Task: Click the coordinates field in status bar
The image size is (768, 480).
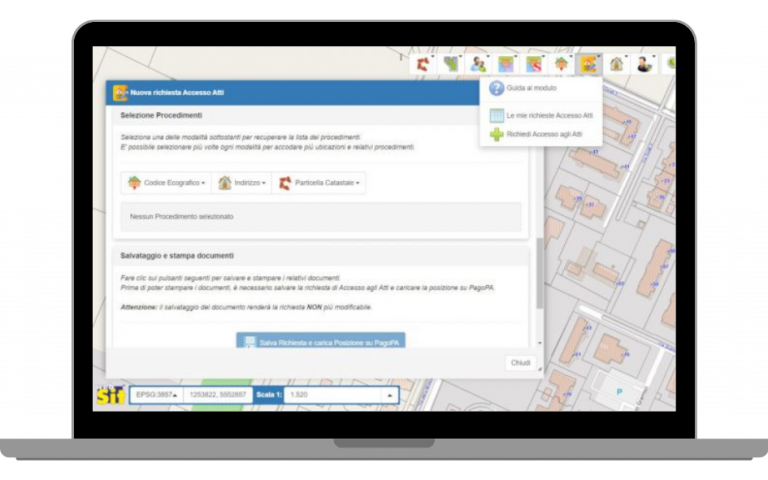Action: pos(217,395)
